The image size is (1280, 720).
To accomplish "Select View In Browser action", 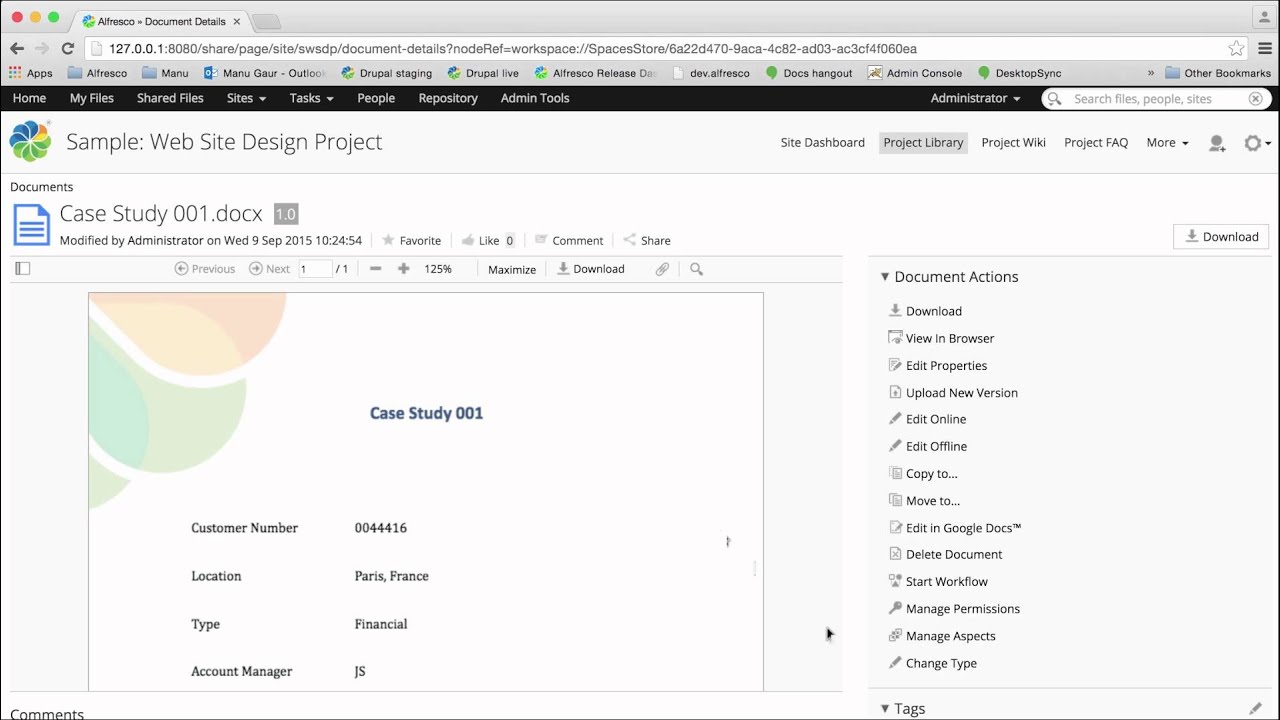I will click(x=941, y=338).
